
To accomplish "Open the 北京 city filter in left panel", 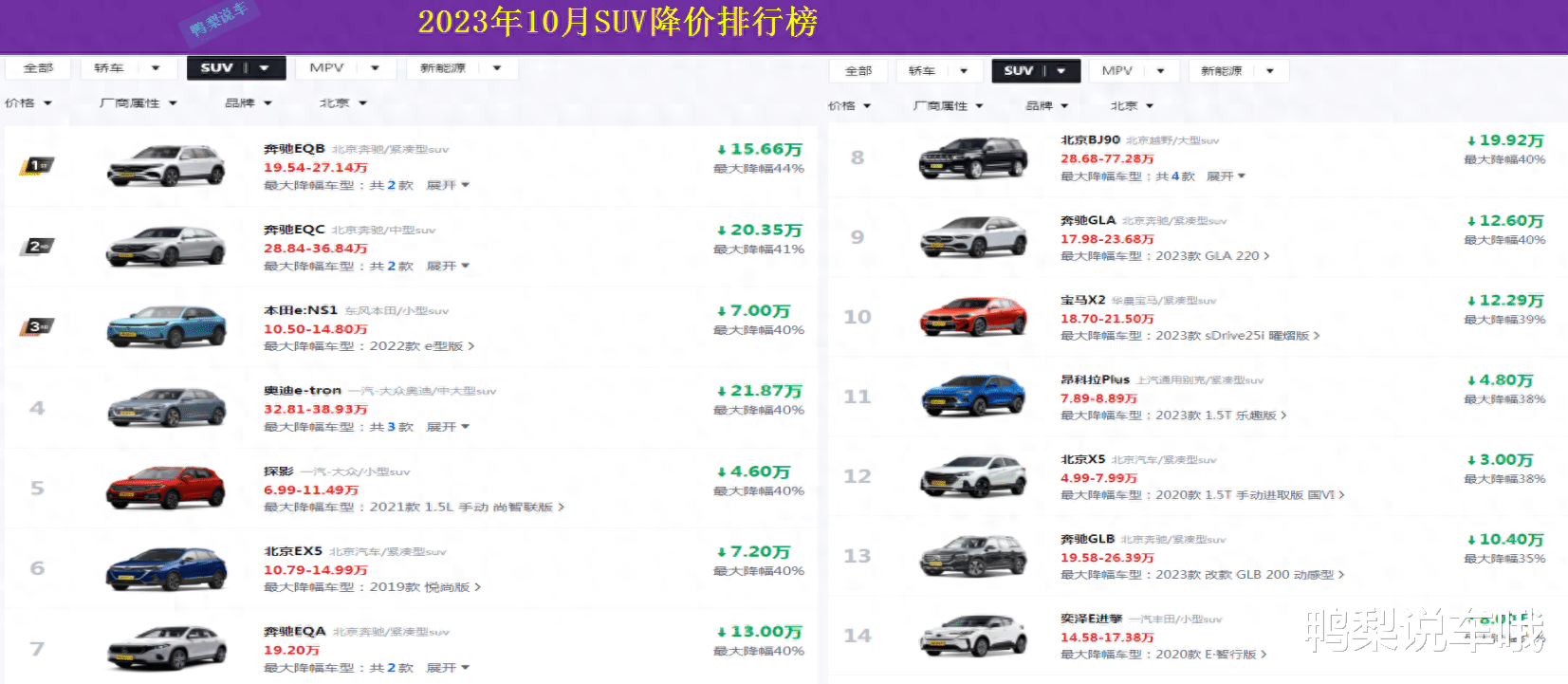I will coord(342,103).
